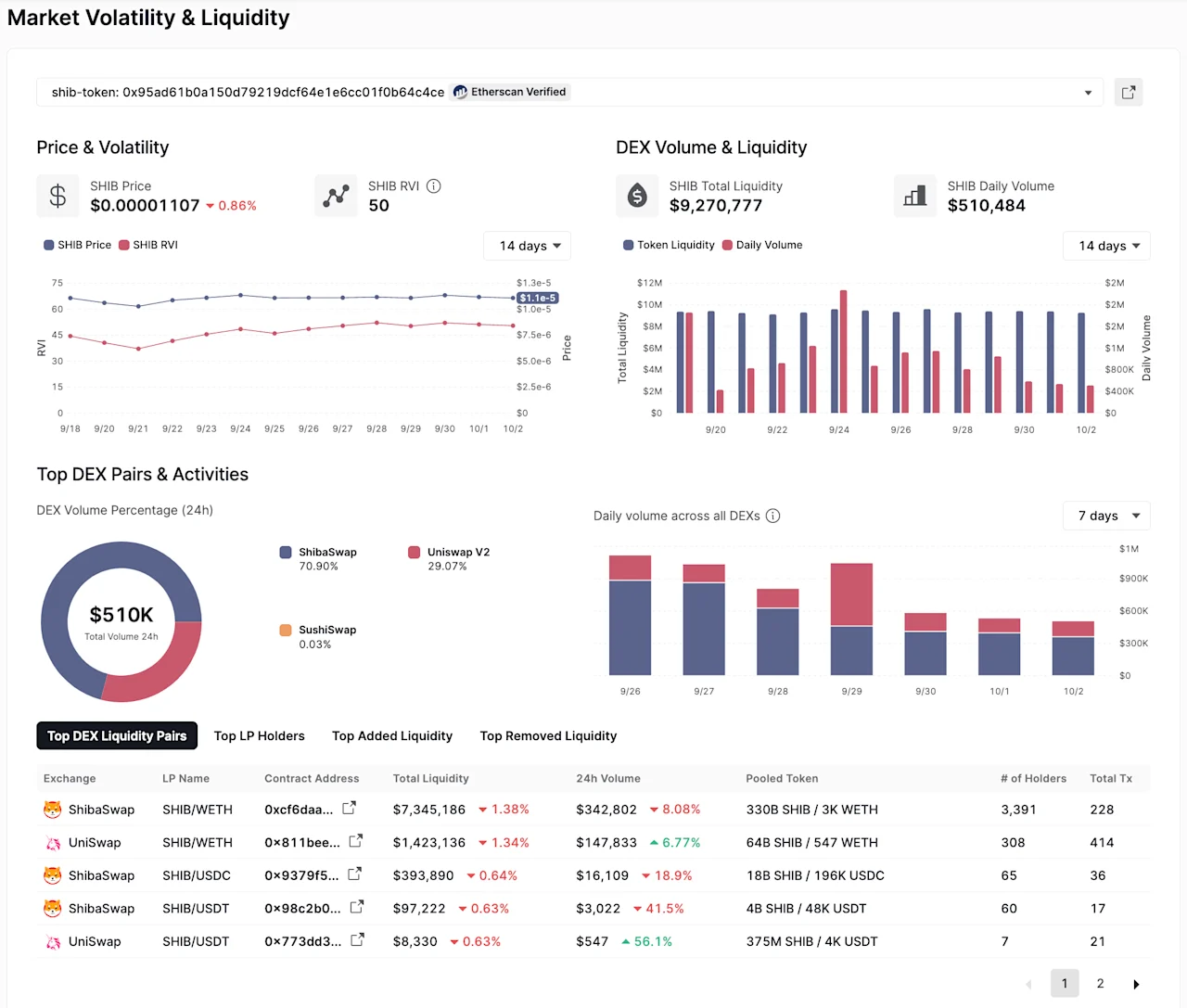
Task: Click the dollar sign SHIB Price icon
Action: point(57,196)
